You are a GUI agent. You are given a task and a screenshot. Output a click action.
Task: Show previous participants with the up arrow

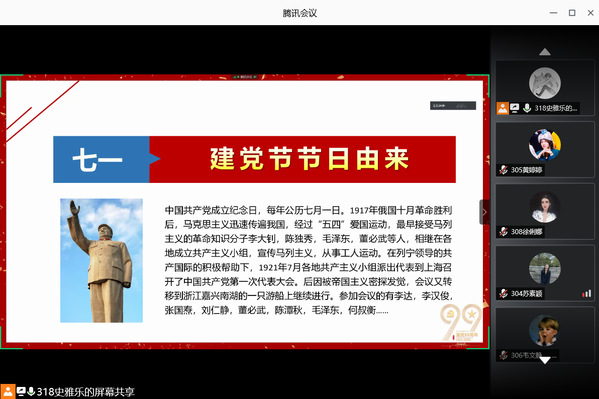tap(545, 52)
